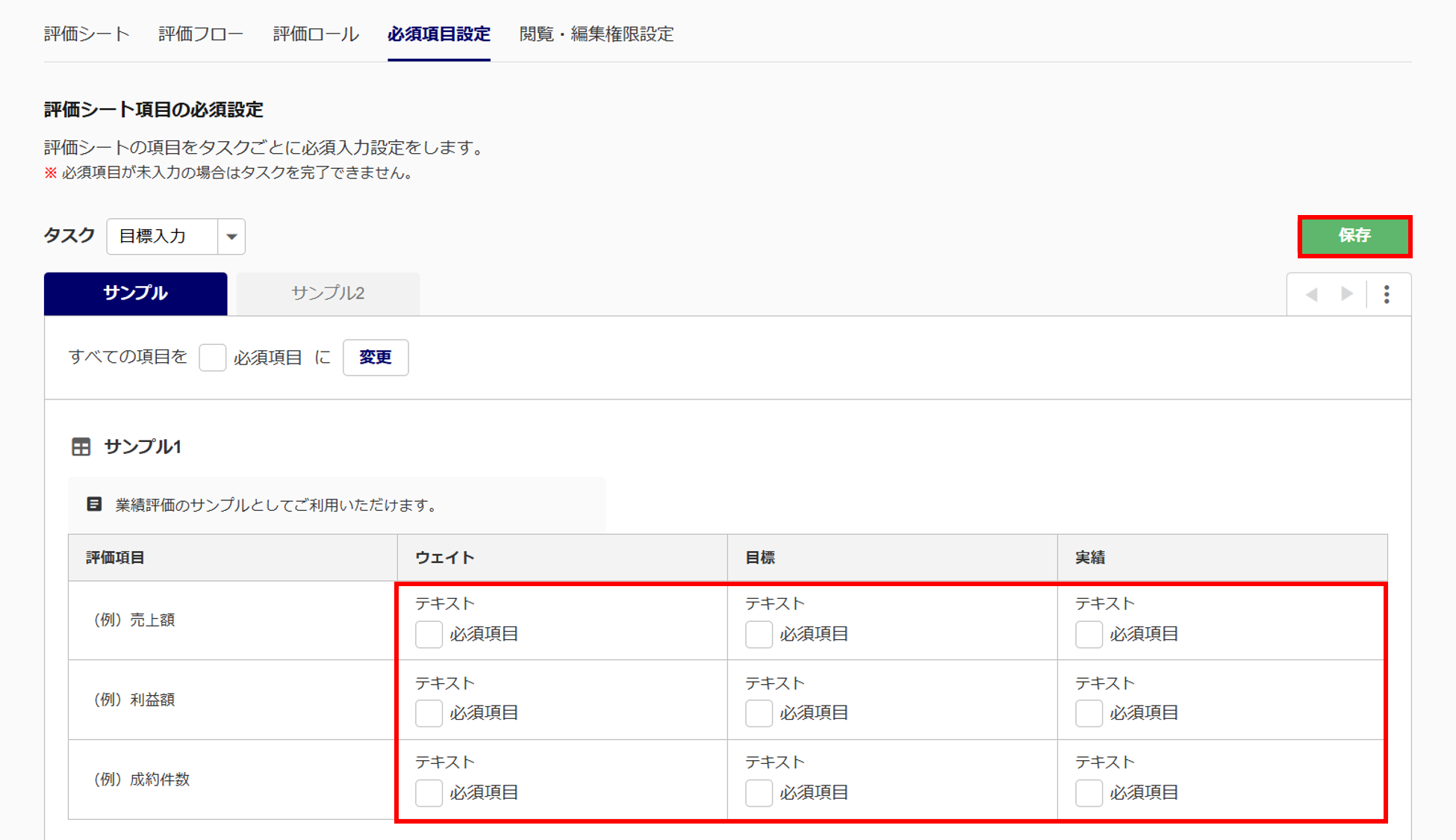Click the table icon beside サンプル1
1456x840 pixels.
(81, 447)
